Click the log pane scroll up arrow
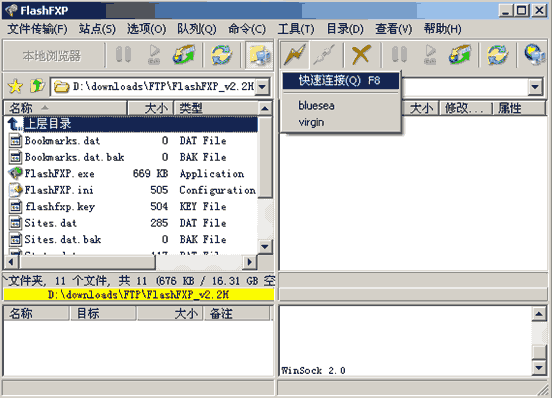Screen dimensions: 552x398 (539, 314)
